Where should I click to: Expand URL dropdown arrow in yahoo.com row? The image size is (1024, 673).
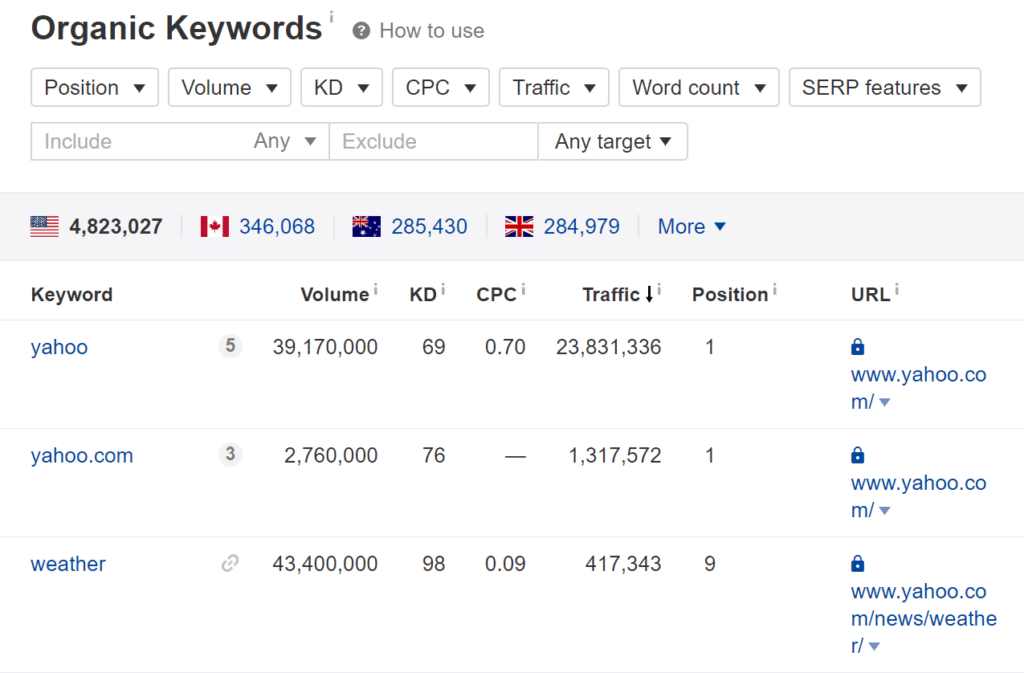coord(884,511)
